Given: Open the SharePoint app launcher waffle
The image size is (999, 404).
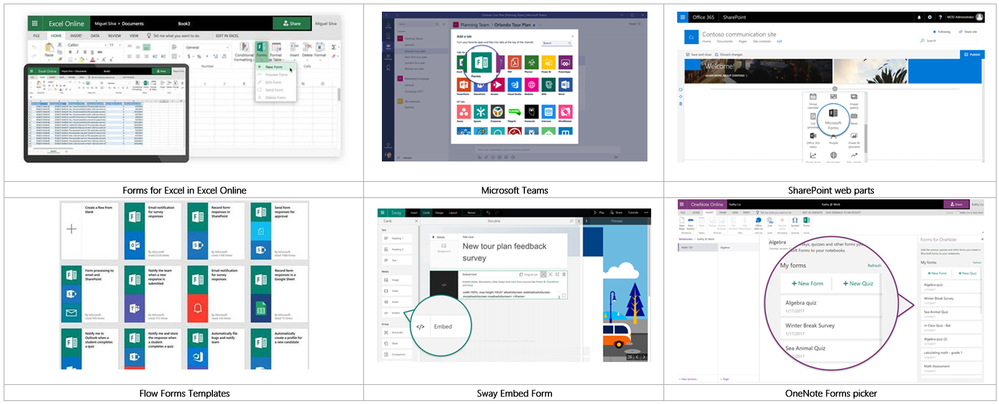Looking at the screenshot, I should click(684, 17).
